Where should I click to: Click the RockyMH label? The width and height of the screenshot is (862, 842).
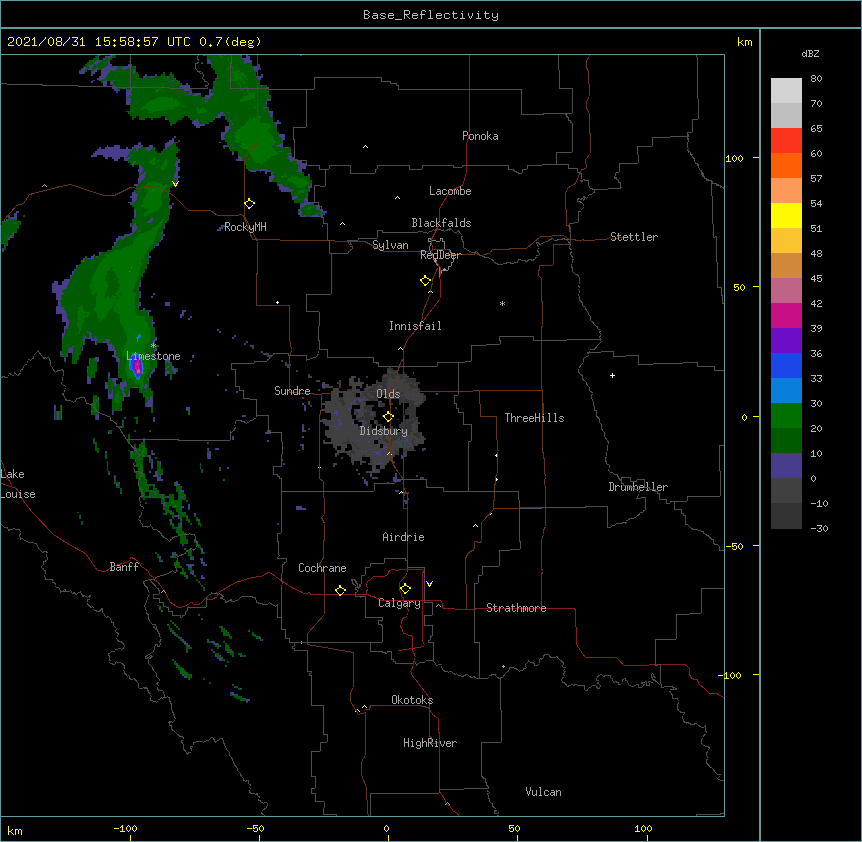pyautogui.click(x=245, y=227)
